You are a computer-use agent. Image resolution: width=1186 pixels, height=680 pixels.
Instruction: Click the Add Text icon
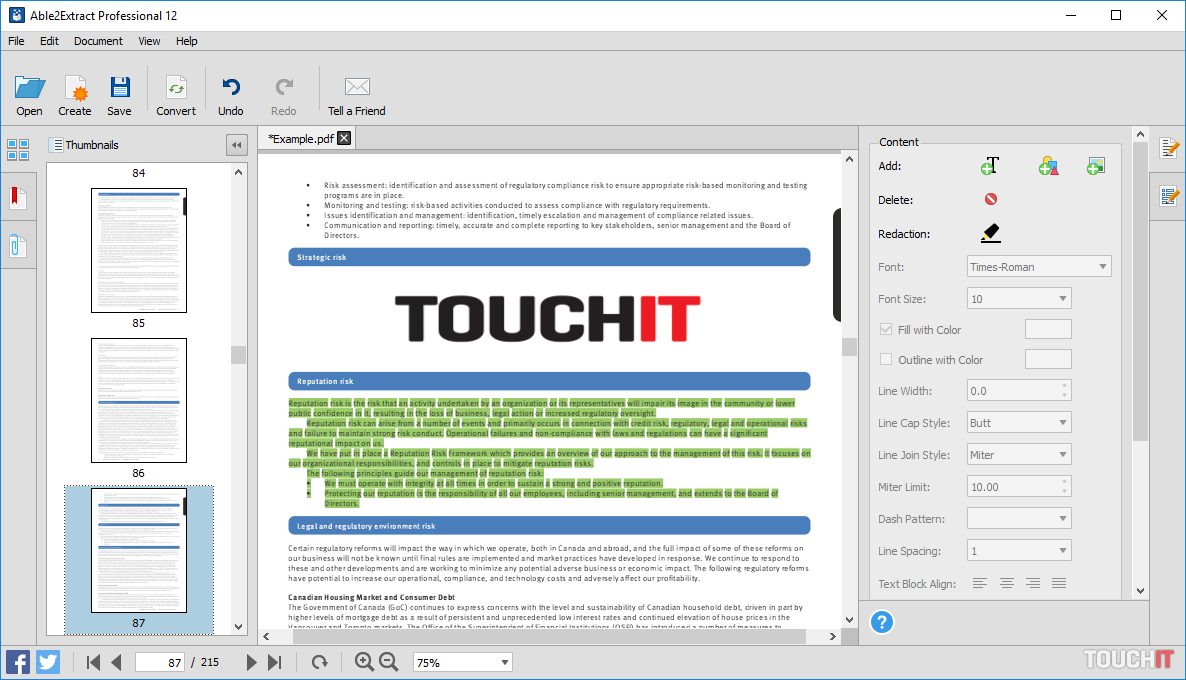(x=990, y=166)
